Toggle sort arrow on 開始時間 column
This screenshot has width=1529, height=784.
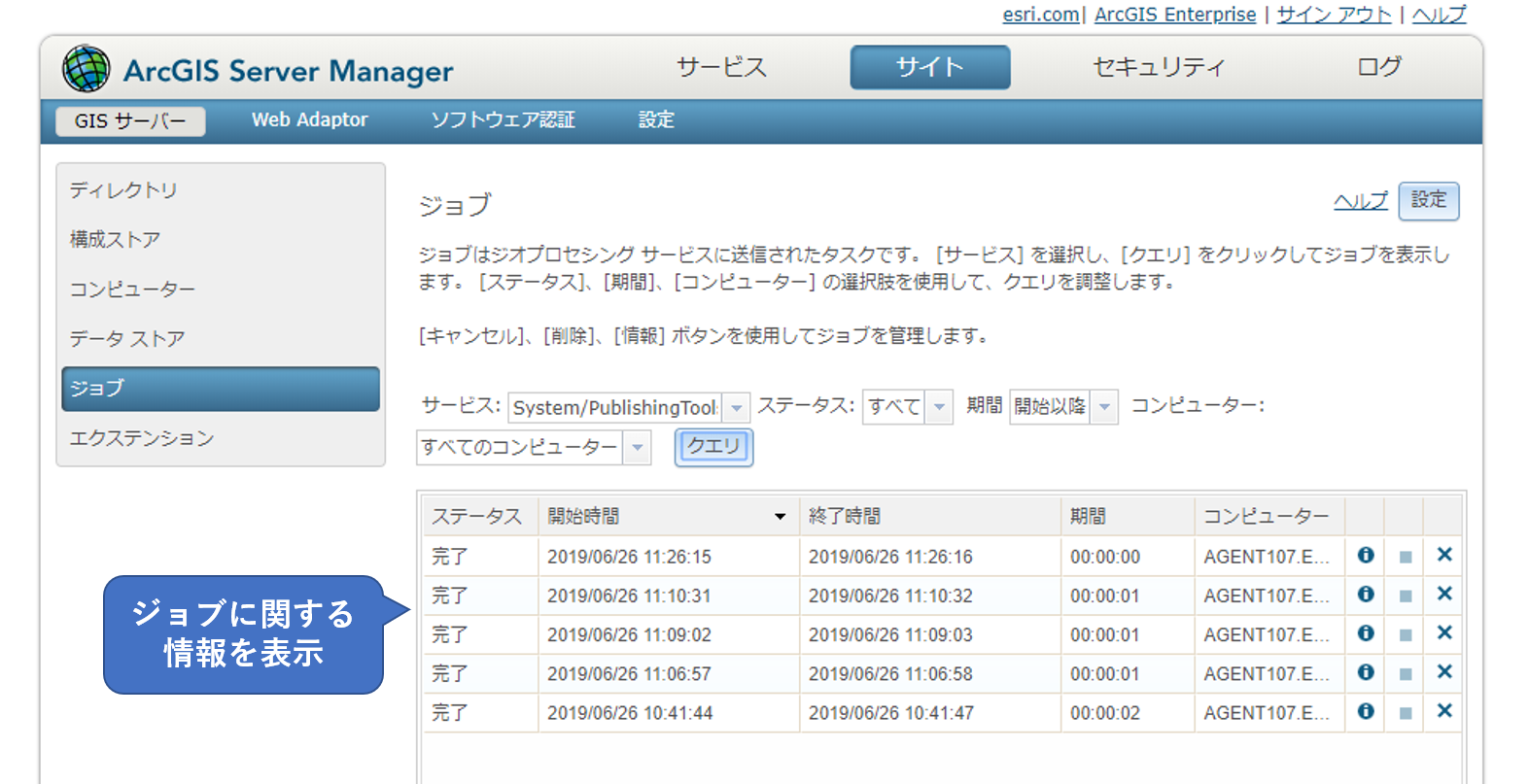pos(780,516)
